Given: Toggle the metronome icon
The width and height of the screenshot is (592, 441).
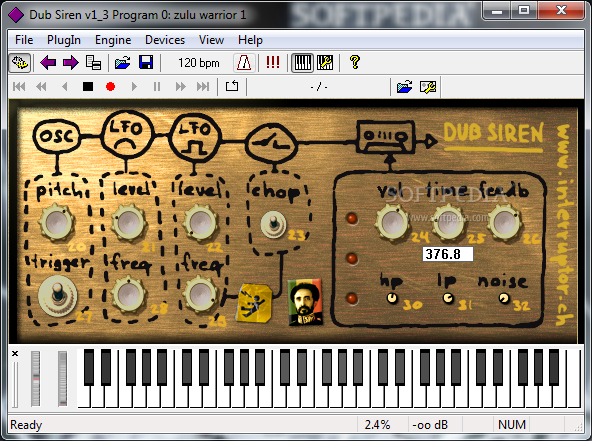Looking at the screenshot, I should click(244, 62).
